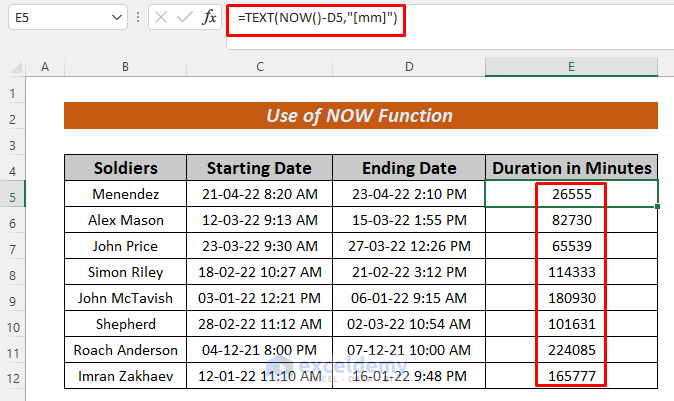Select column C header
The height and width of the screenshot is (401, 674).
260,67
